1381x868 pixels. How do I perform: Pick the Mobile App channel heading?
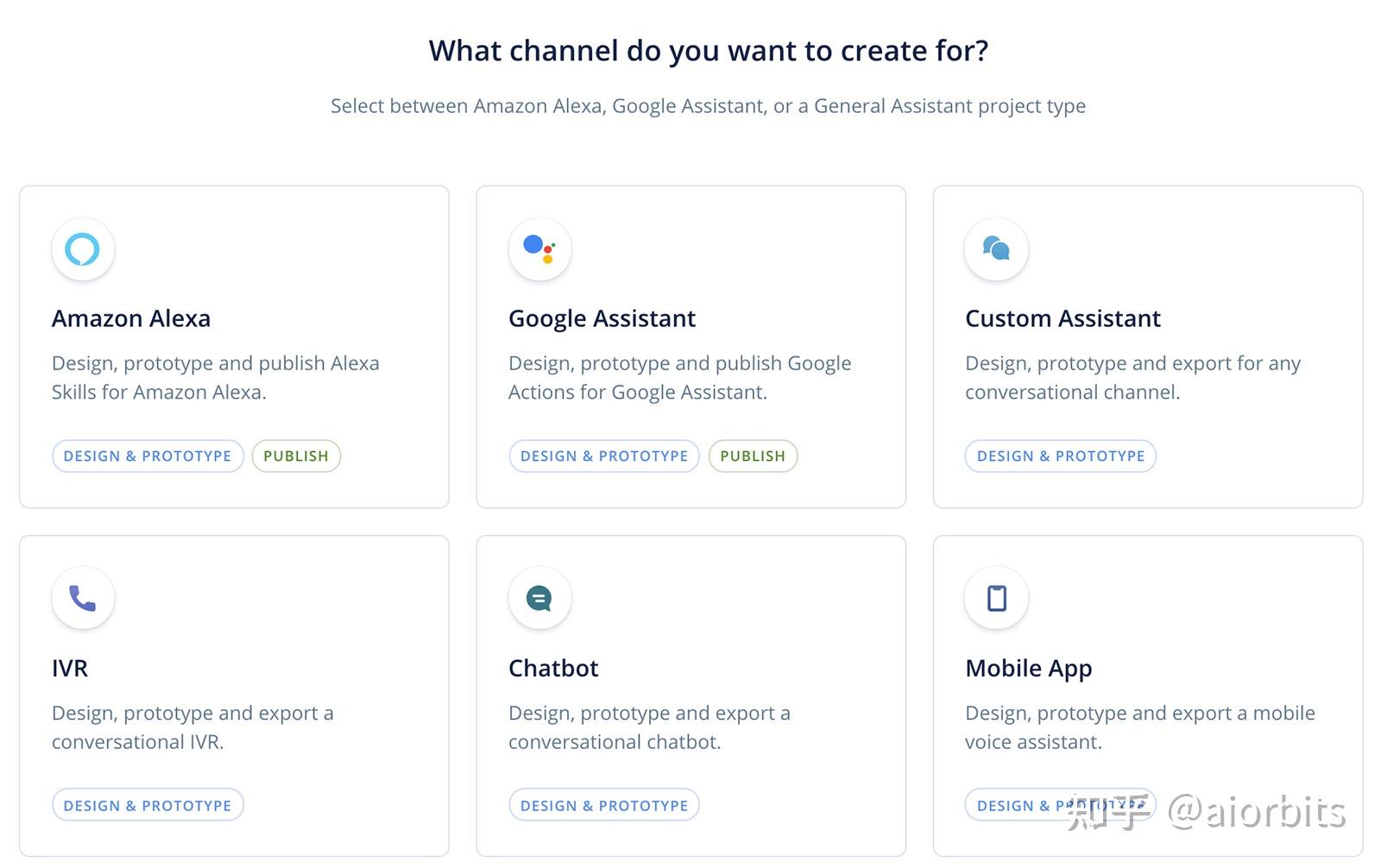pos(1028,668)
